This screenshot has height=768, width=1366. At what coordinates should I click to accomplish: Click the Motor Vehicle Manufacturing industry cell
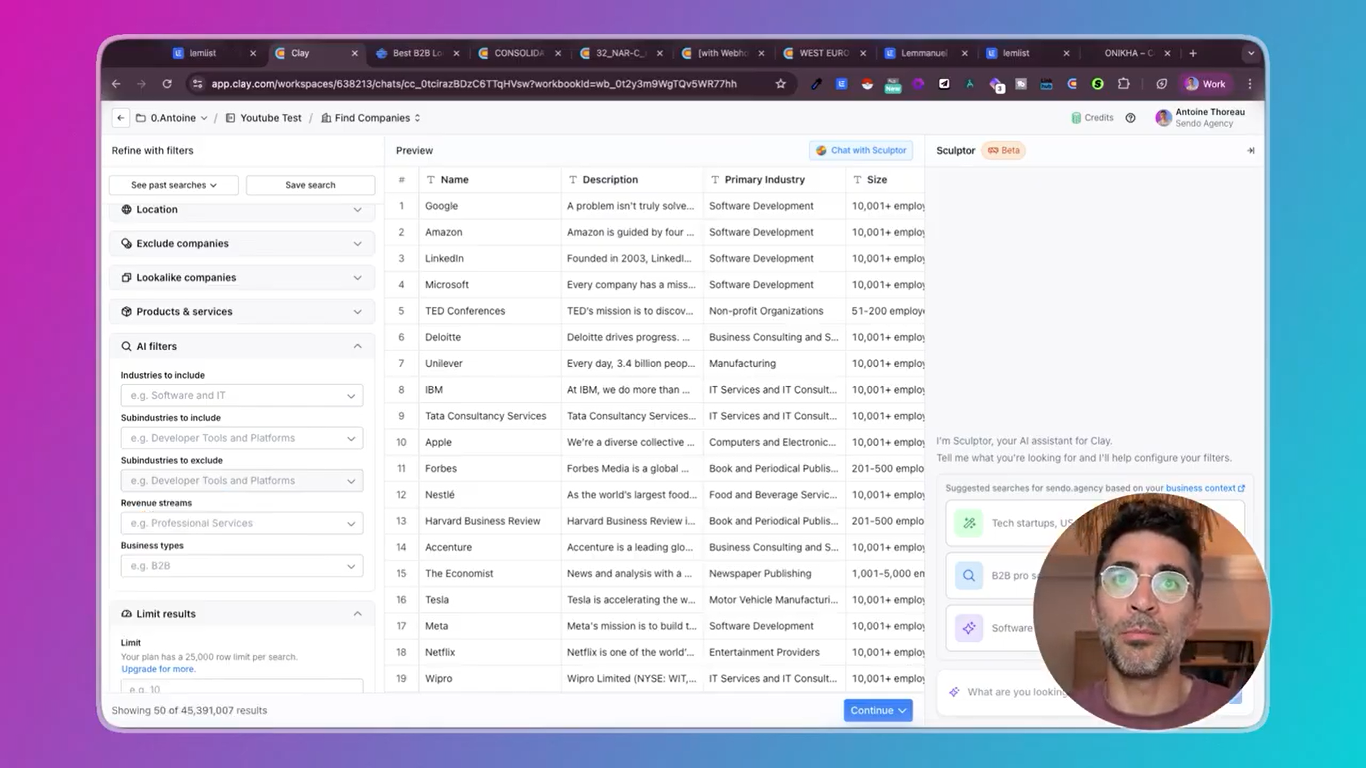point(774,600)
